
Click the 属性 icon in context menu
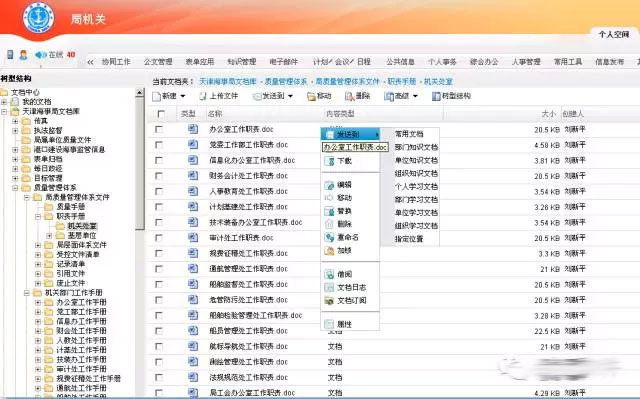click(329, 324)
